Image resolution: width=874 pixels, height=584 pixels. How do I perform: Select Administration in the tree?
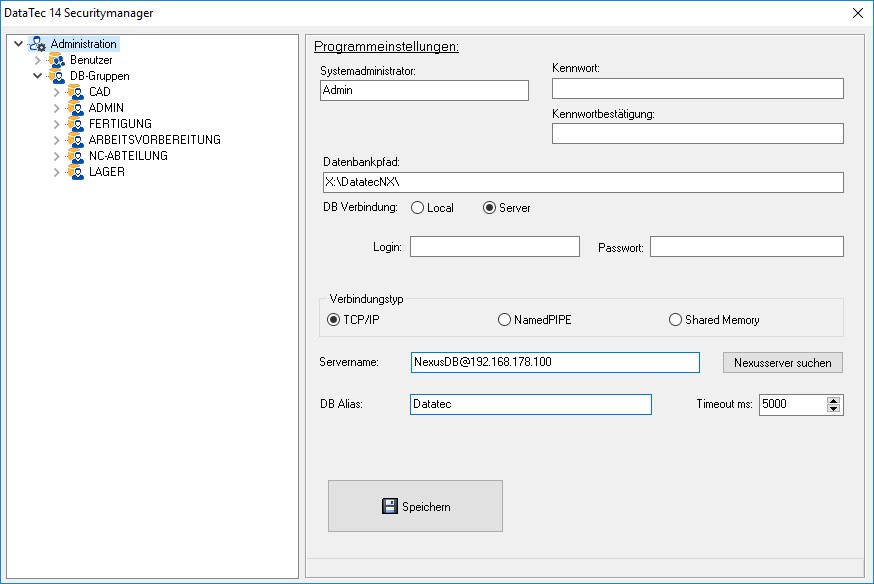coord(84,44)
